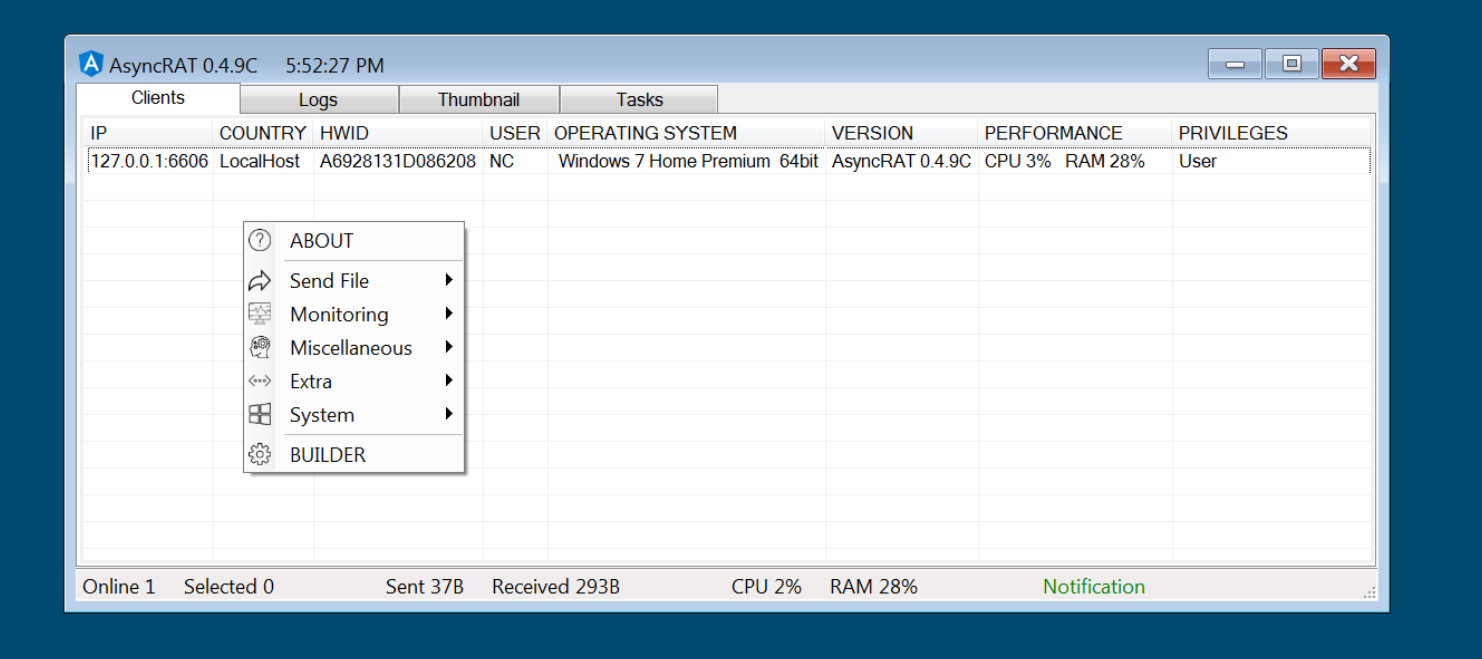Click the question mark icon beside ABOUT
Screen dimensions: 1482x659
[260, 240]
